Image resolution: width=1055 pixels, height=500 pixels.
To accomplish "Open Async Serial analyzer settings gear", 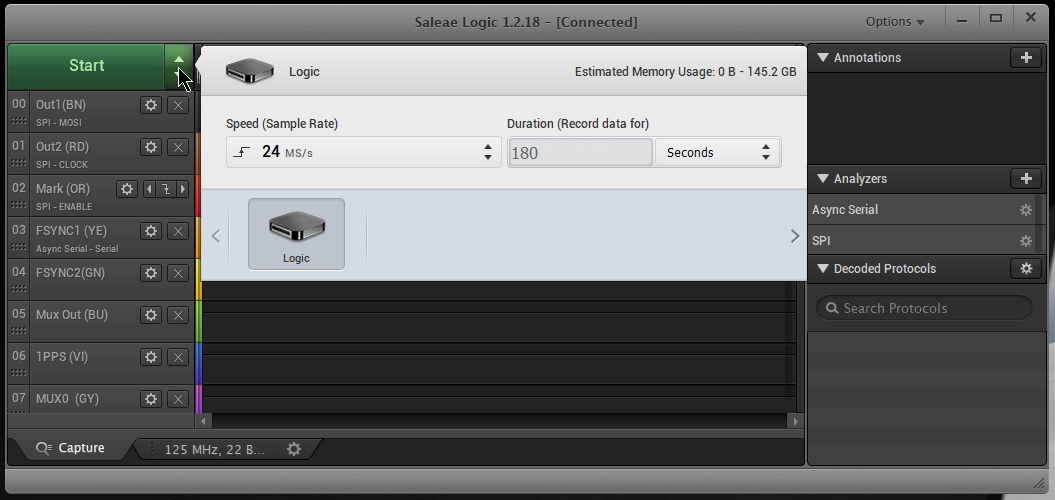I will pyautogui.click(x=1025, y=210).
